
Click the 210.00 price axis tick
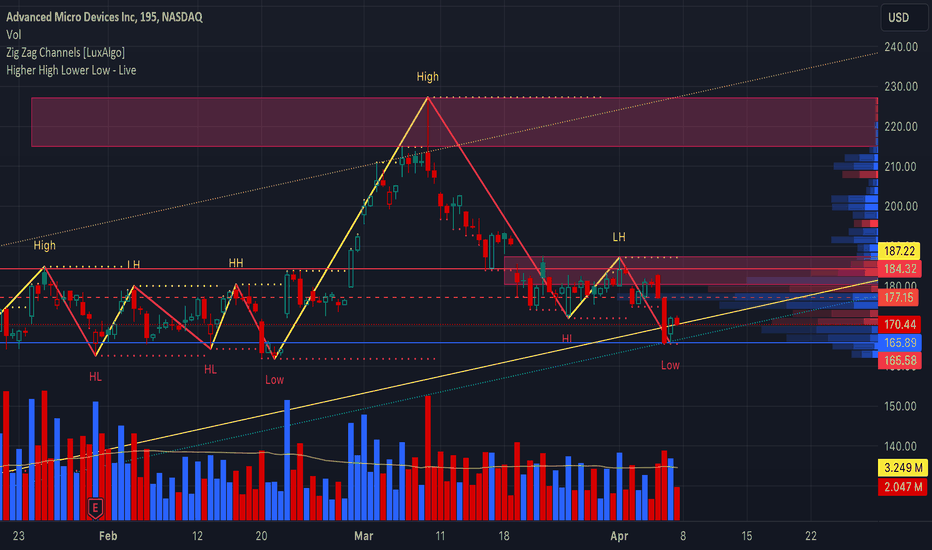click(x=900, y=167)
